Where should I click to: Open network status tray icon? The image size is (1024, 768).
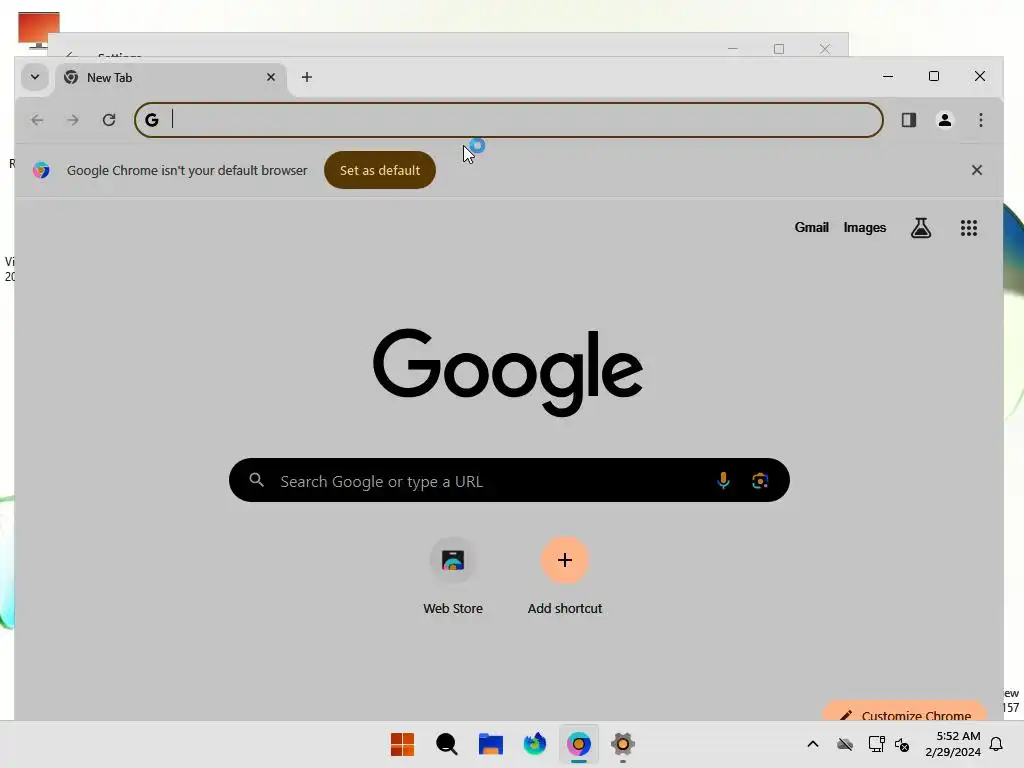click(x=876, y=744)
